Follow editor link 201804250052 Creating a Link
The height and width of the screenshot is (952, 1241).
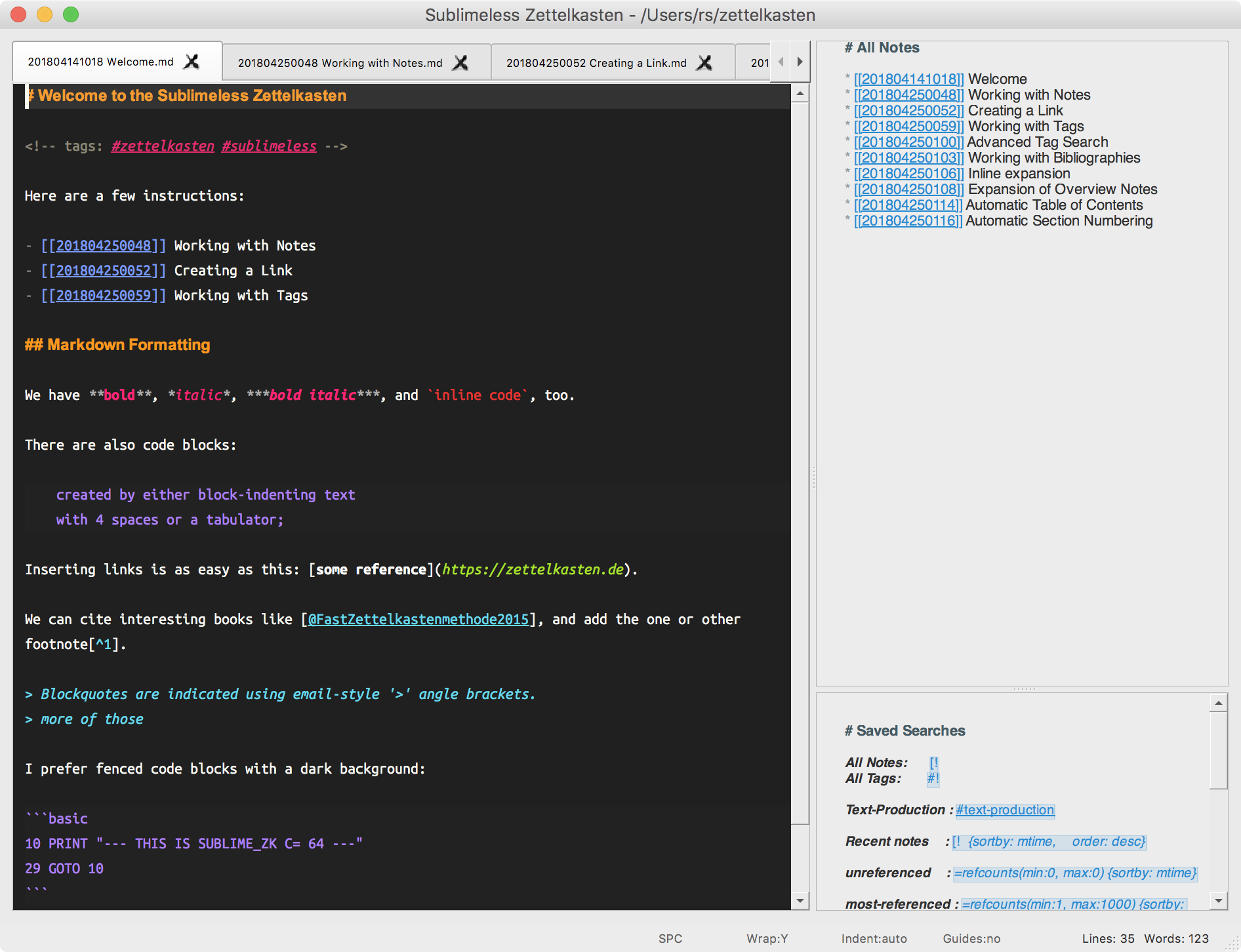point(103,271)
